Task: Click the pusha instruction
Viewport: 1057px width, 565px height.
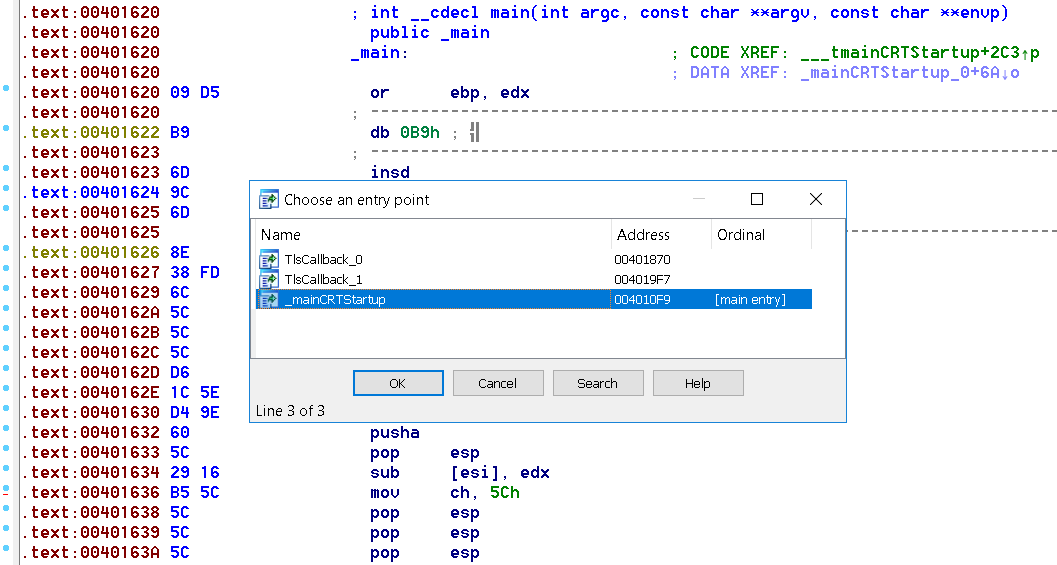Action: [x=394, y=433]
